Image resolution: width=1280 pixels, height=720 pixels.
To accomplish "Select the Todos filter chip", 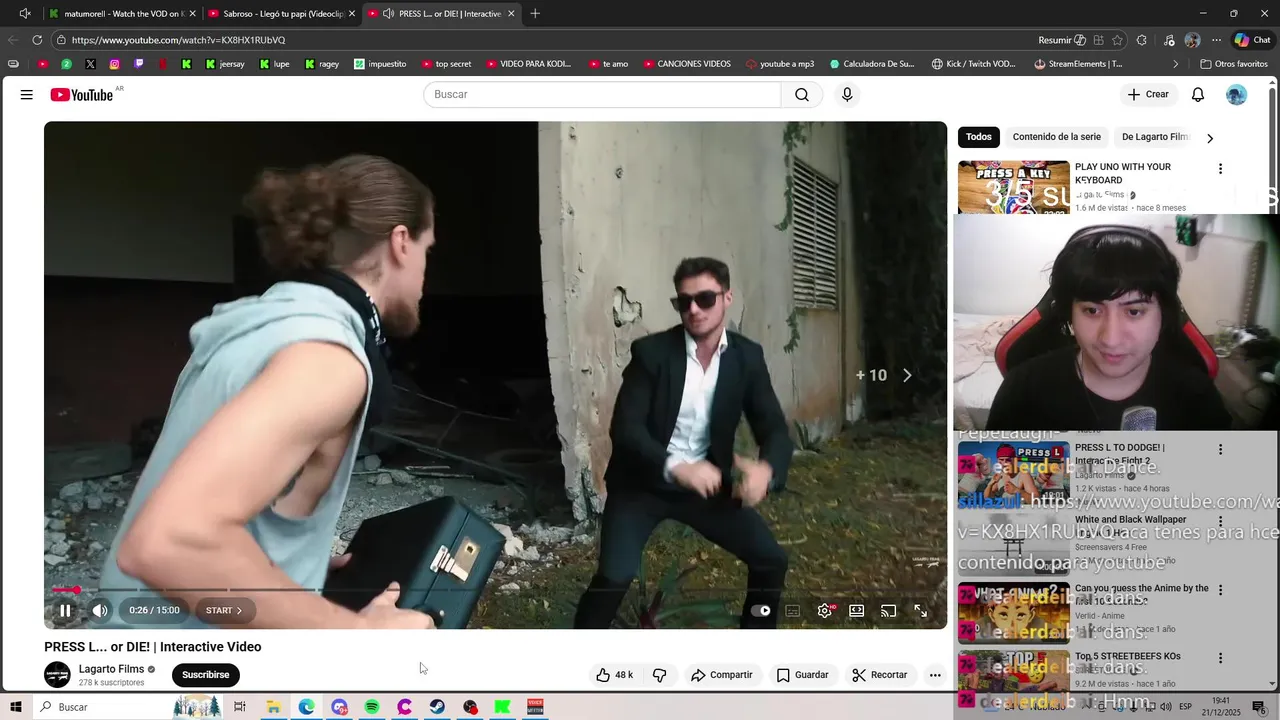I will [979, 137].
